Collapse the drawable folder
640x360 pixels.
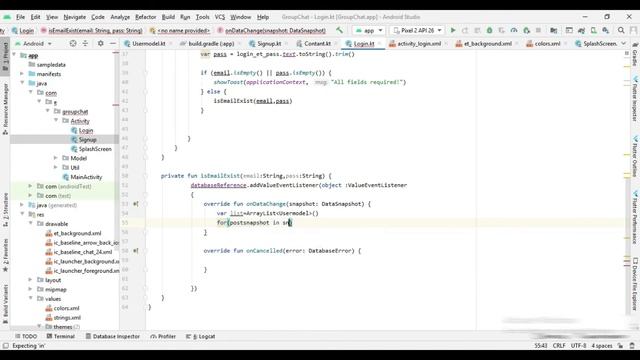(x=31, y=224)
